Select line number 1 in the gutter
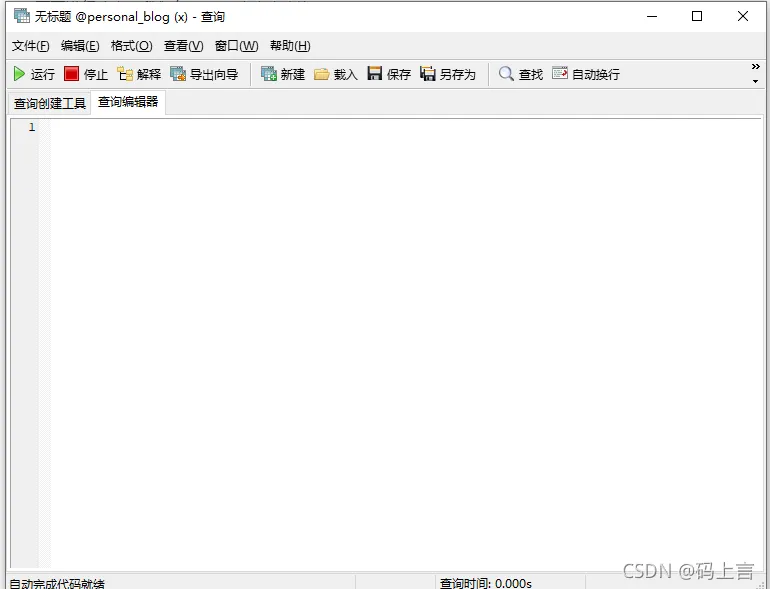This screenshot has width=770, height=589. click(32, 127)
